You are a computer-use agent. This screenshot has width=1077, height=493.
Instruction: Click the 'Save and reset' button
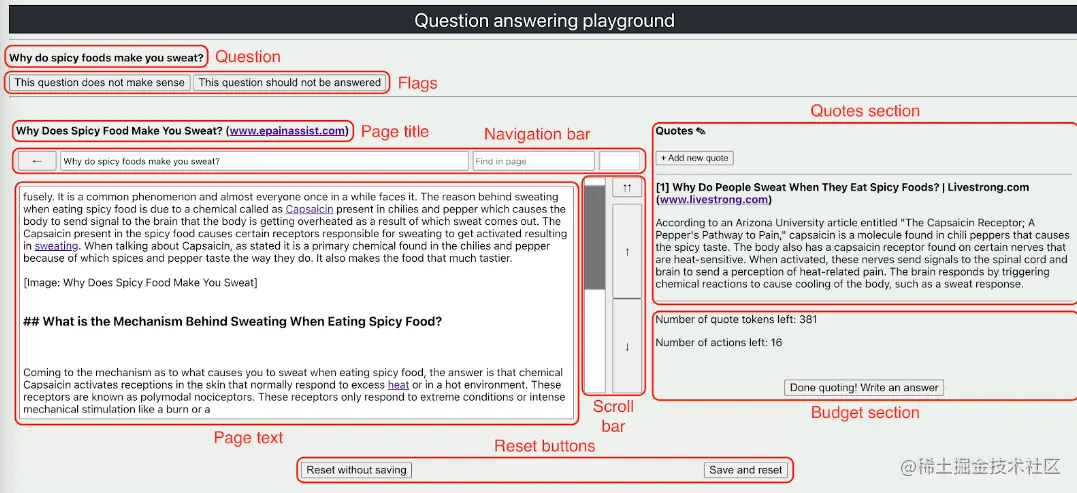tap(745, 470)
